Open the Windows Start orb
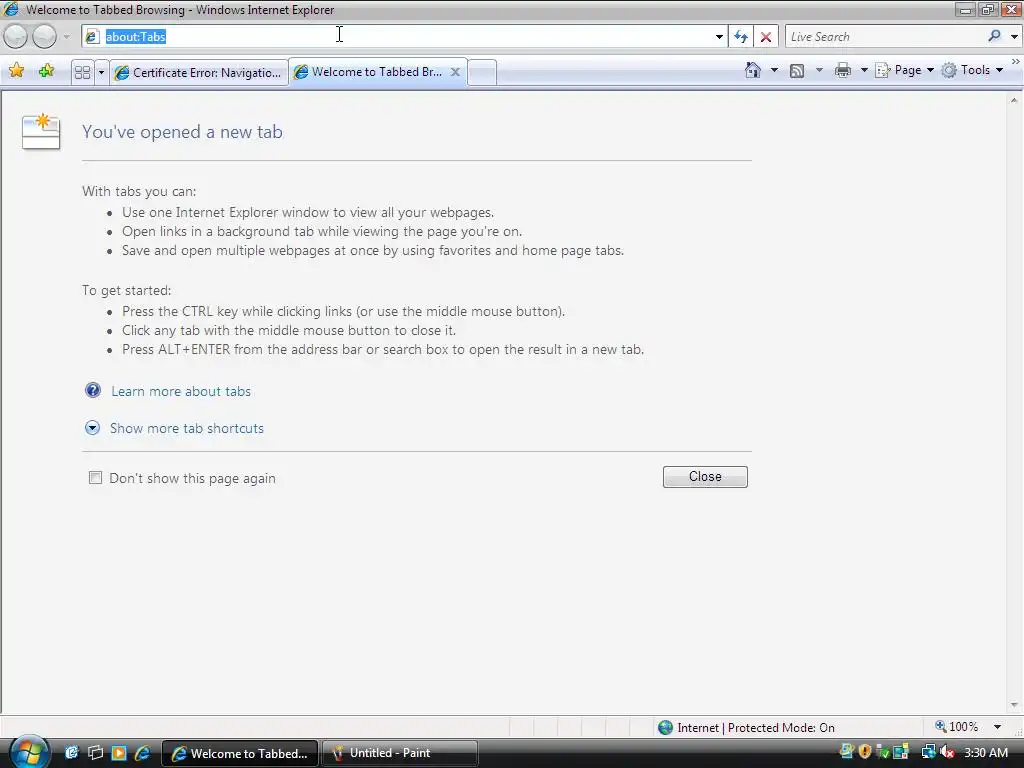 point(29,751)
